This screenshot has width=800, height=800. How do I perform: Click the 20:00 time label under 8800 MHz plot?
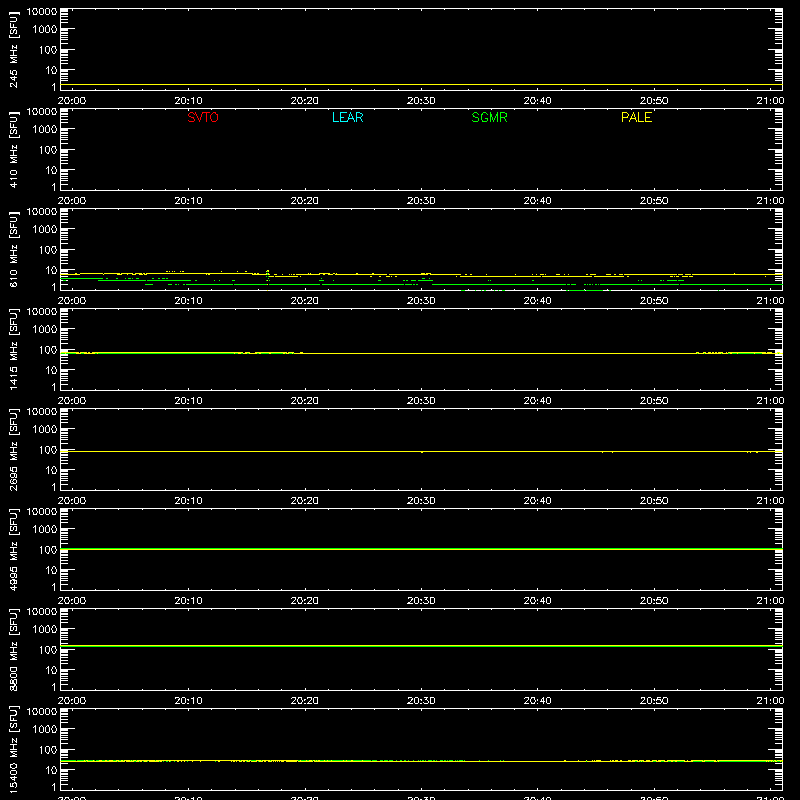[x=72, y=701]
